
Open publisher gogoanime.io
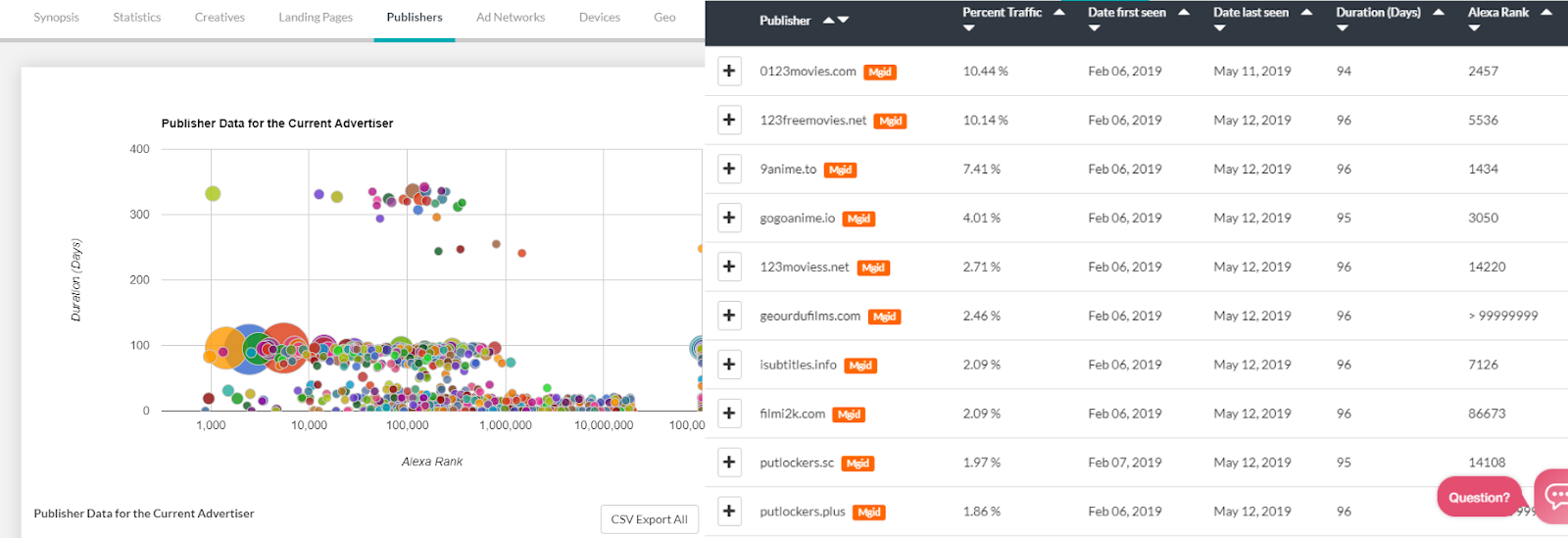click(797, 219)
